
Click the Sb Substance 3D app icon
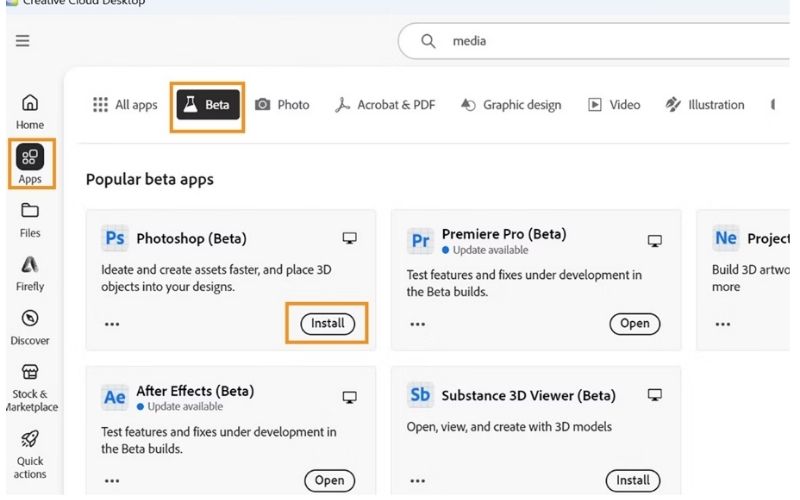[420, 394]
